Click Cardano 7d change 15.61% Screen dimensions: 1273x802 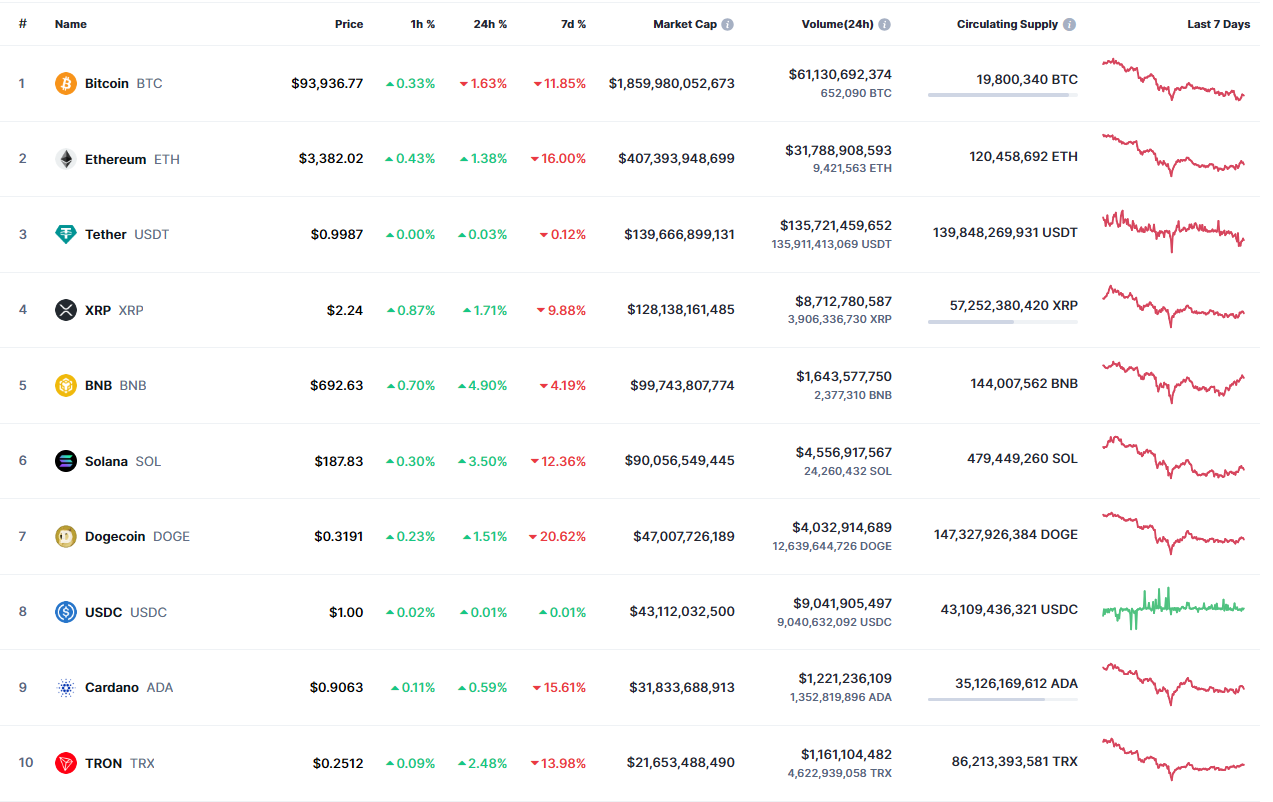click(x=559, y=687)
